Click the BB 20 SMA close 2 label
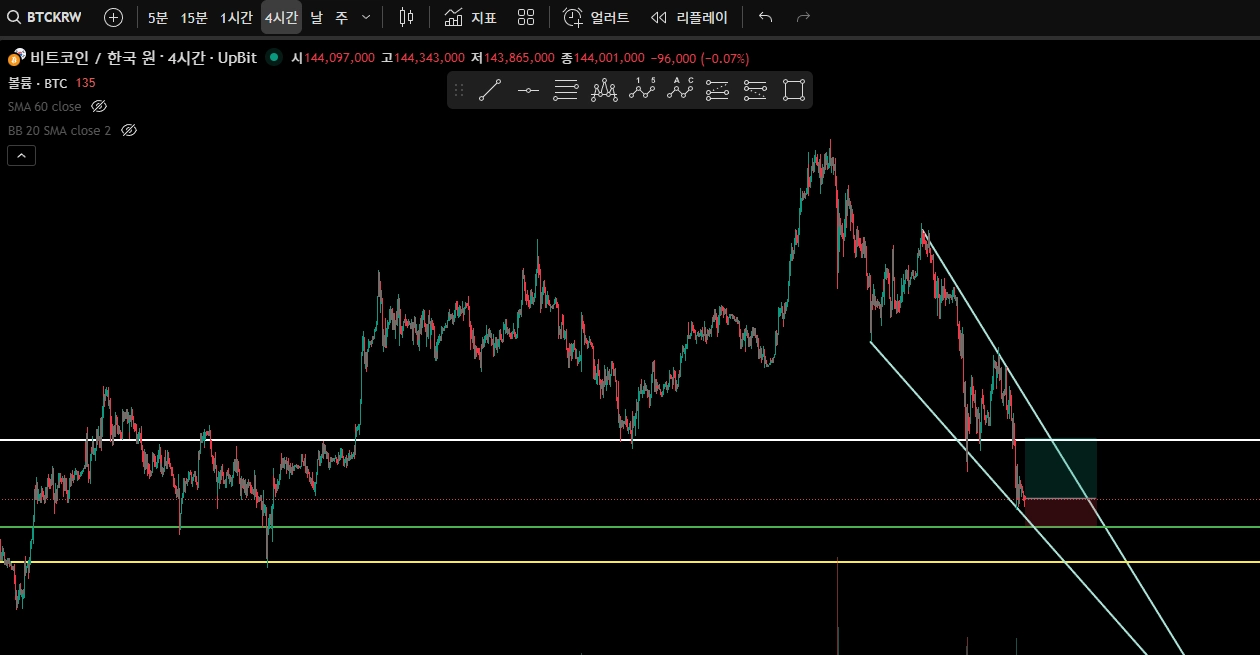 (60, 130)
